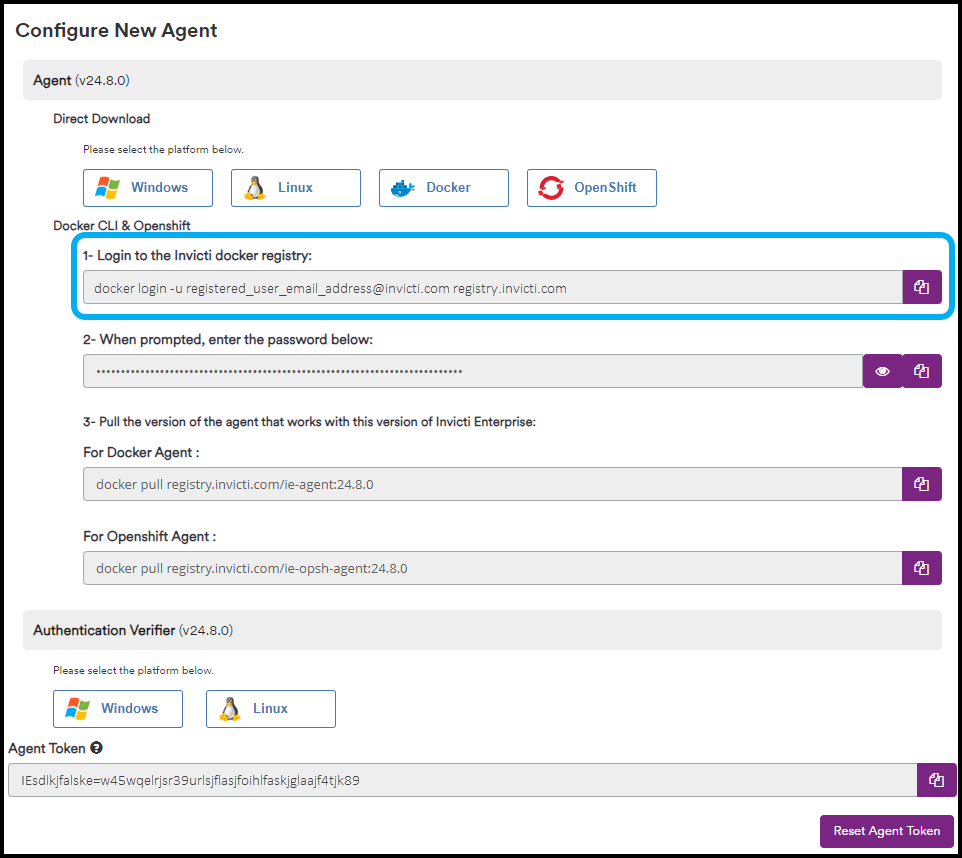This screenshot has height=858, width=962.
Task: Click the docker login command field
Action: [x=493, y=287]
